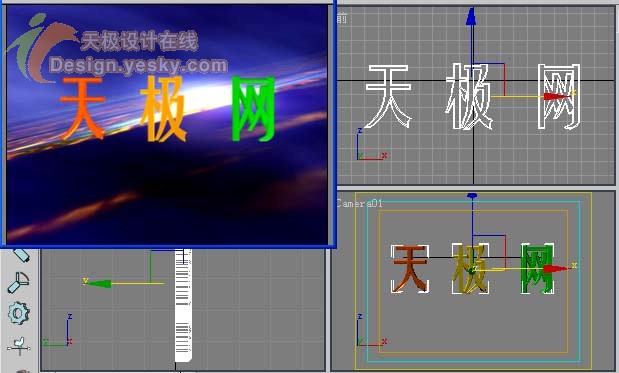
Task: Click the blue Z-axis handle in Camera01 viewport
Action: click(472, 196)
